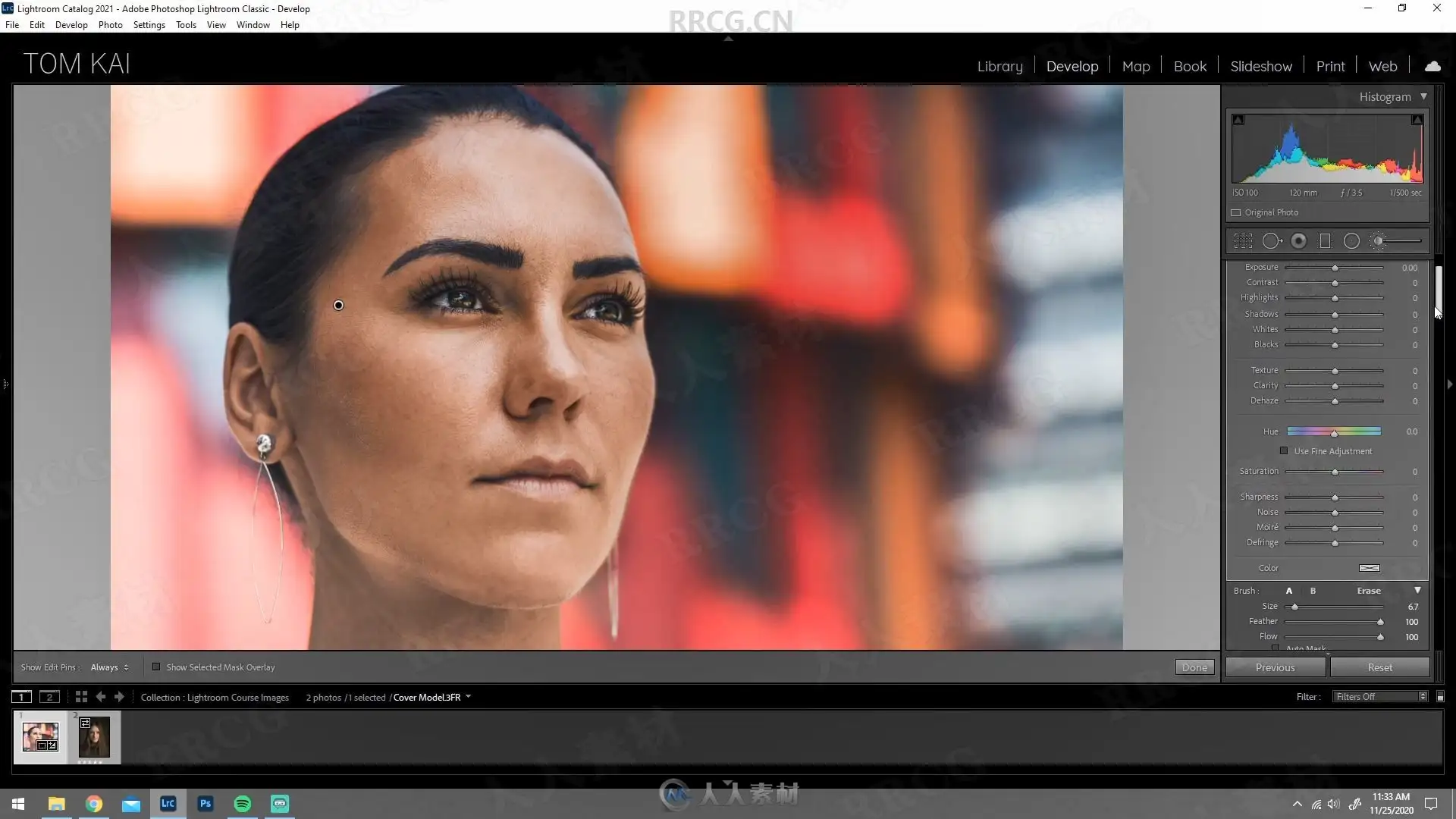Click the Done button
1456x819 pixels.
pos(1194,667)
